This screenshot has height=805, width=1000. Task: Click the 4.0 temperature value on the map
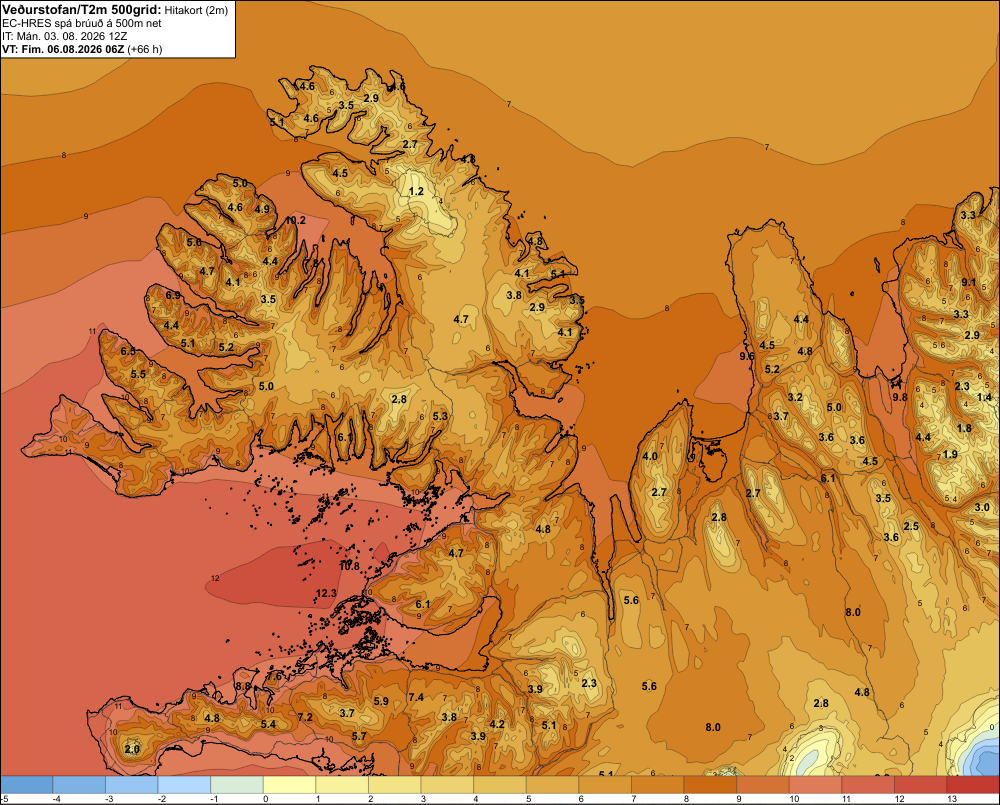coord(650,456)
